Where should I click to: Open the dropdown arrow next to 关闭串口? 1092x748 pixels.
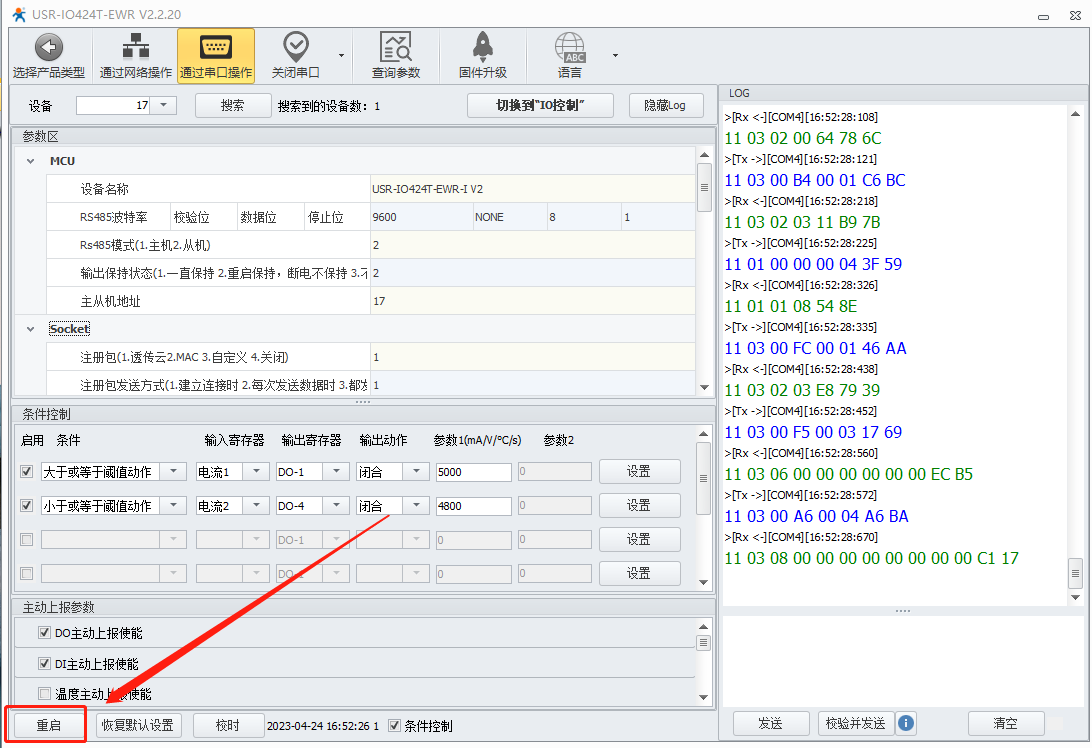point(341,55)
